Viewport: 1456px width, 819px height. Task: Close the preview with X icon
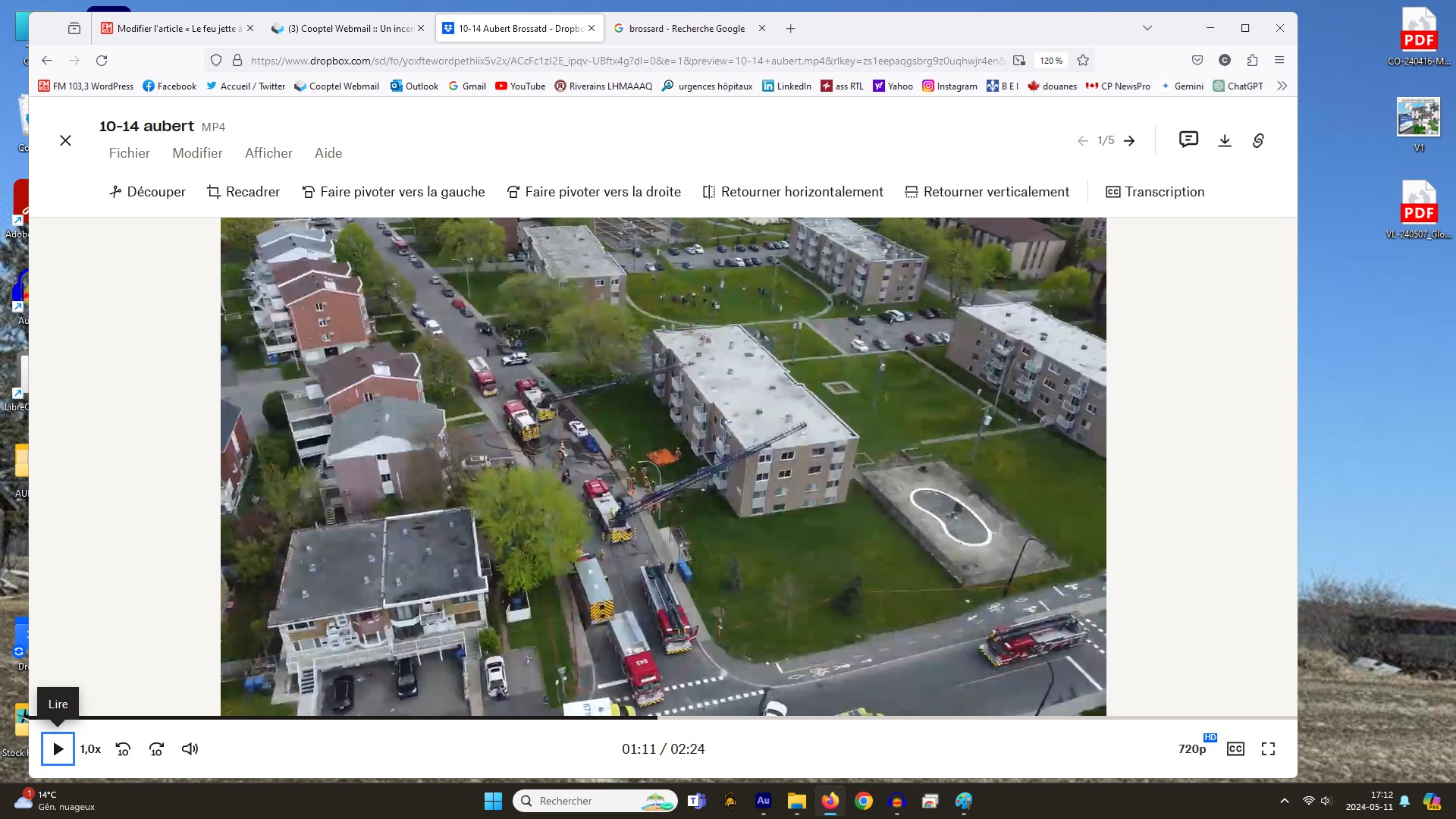pyautogui.click(x=65, y=140)
